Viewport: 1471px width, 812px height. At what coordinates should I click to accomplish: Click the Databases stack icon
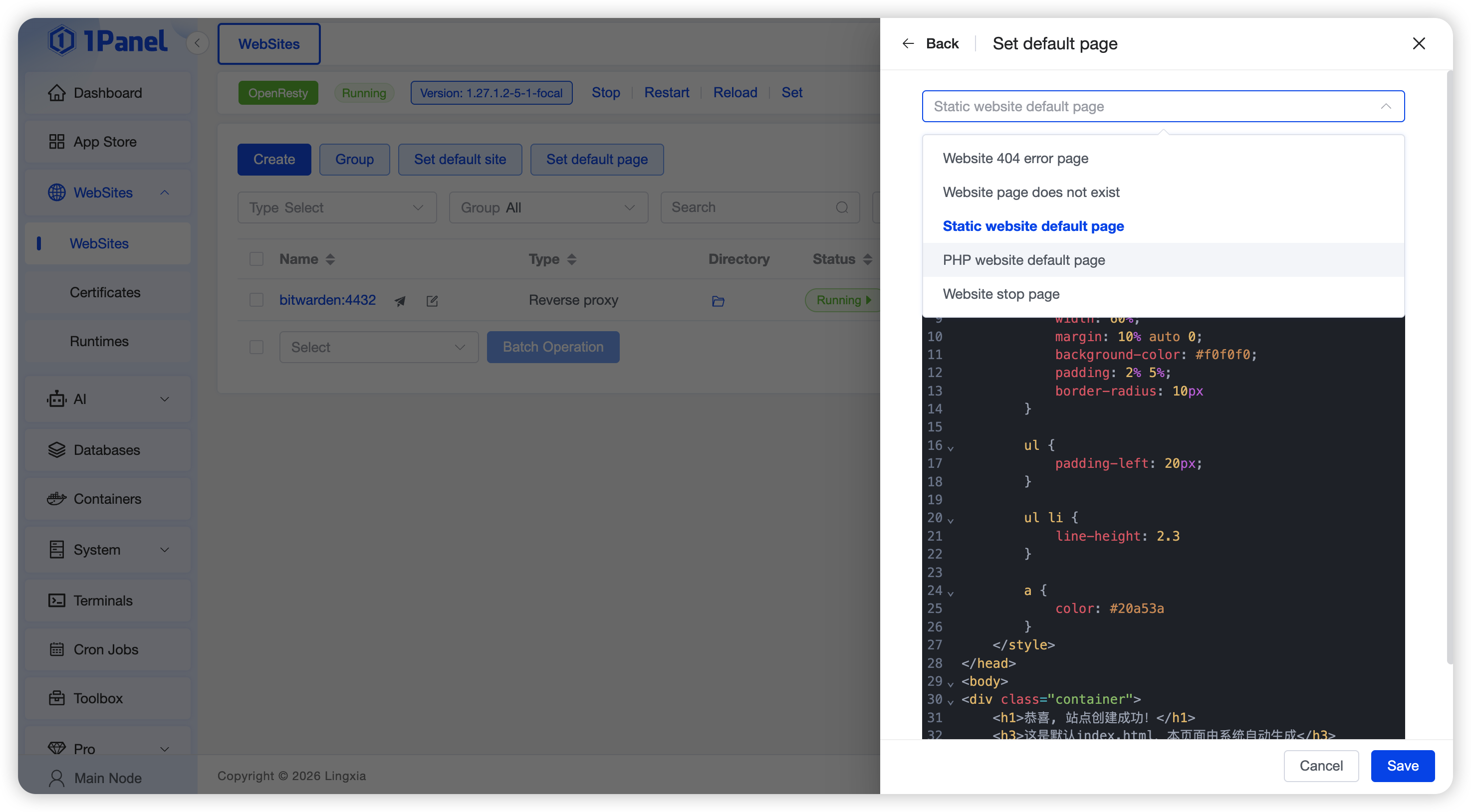[x=56, y=450]
